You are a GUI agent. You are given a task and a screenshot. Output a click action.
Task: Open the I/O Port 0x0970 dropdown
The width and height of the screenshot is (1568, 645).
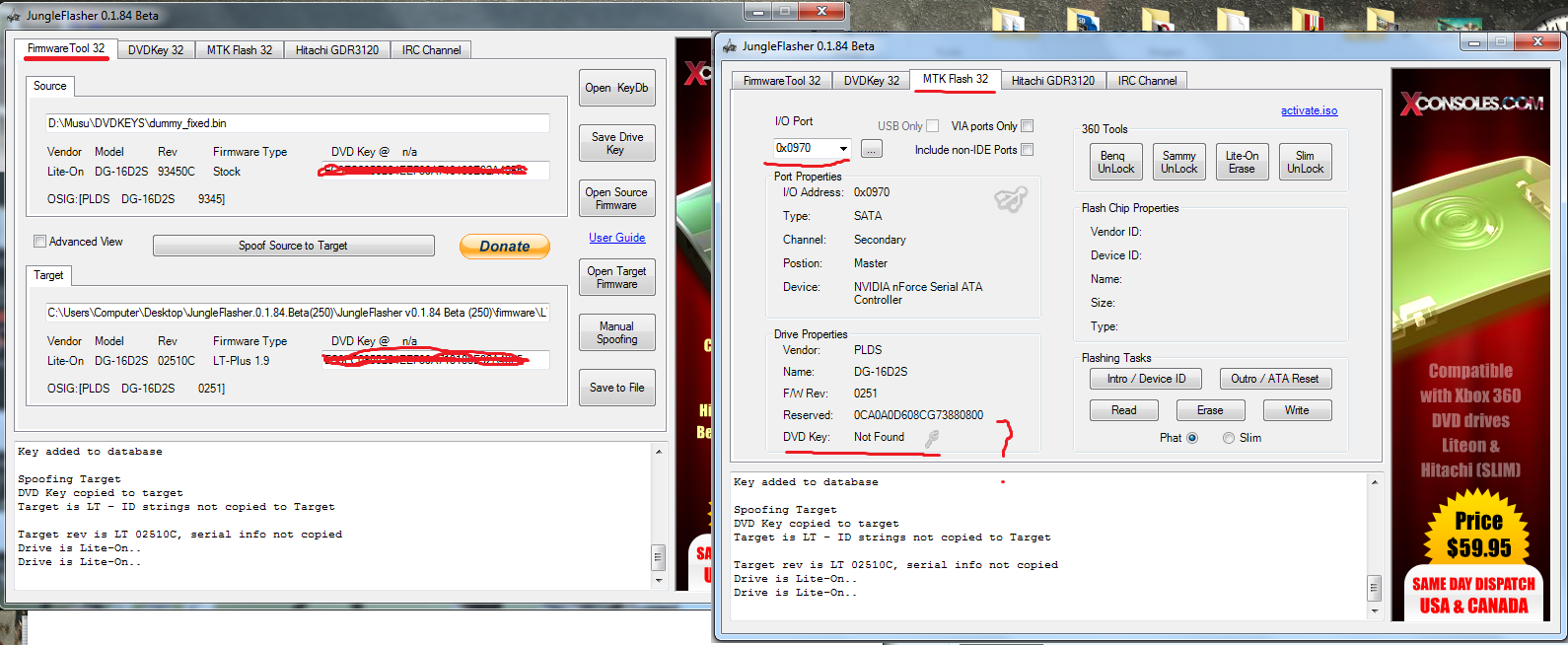(x=843, y=149)
